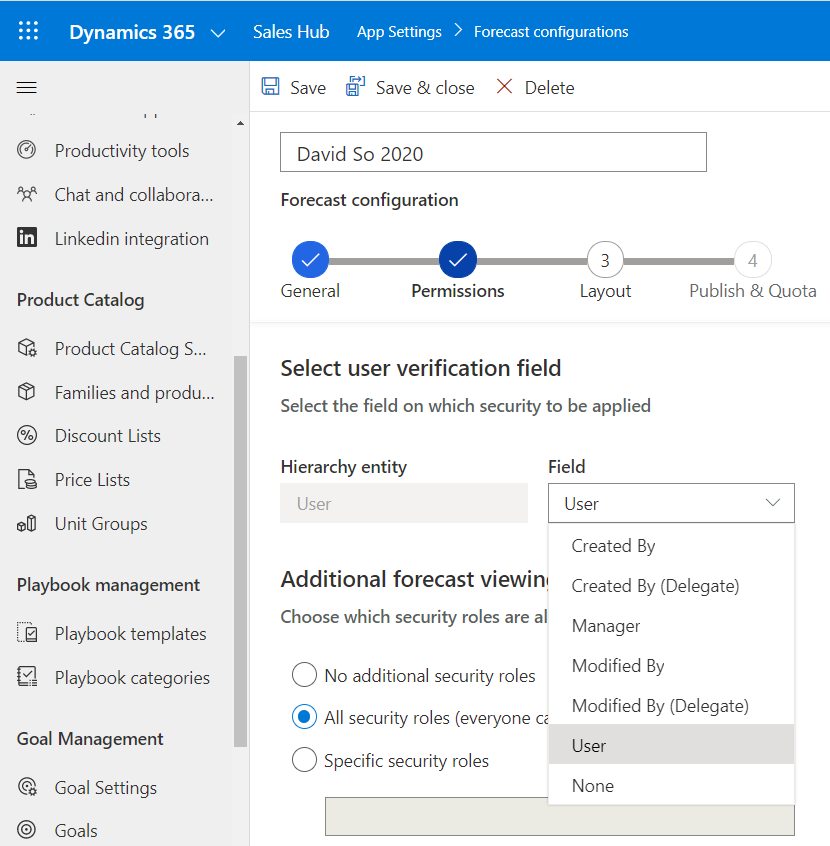Click the Delete X icon
The width and height of the screenshot is (830, 846).
(x=505, y=87)
